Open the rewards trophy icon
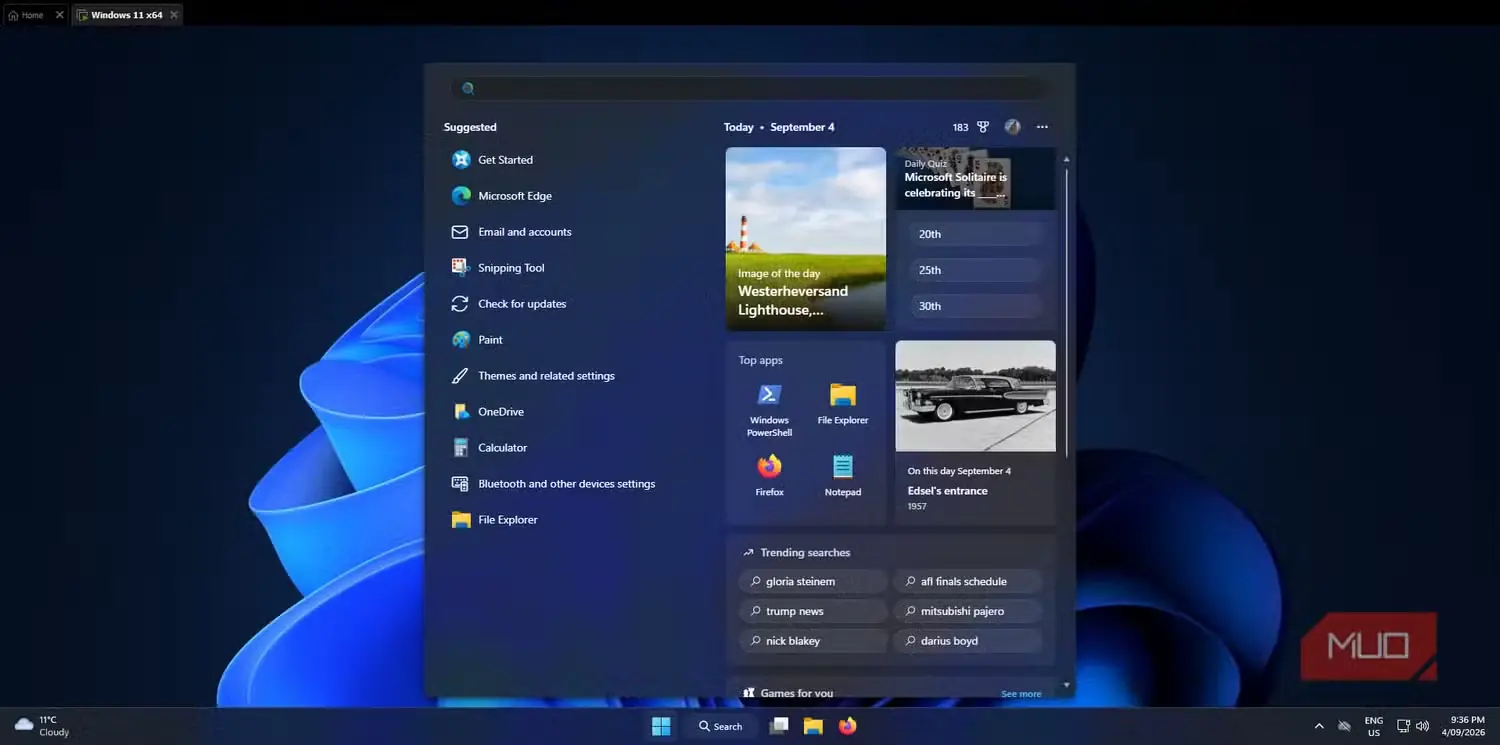This screenshot has height=745, width=1500. tap(983, 127)
